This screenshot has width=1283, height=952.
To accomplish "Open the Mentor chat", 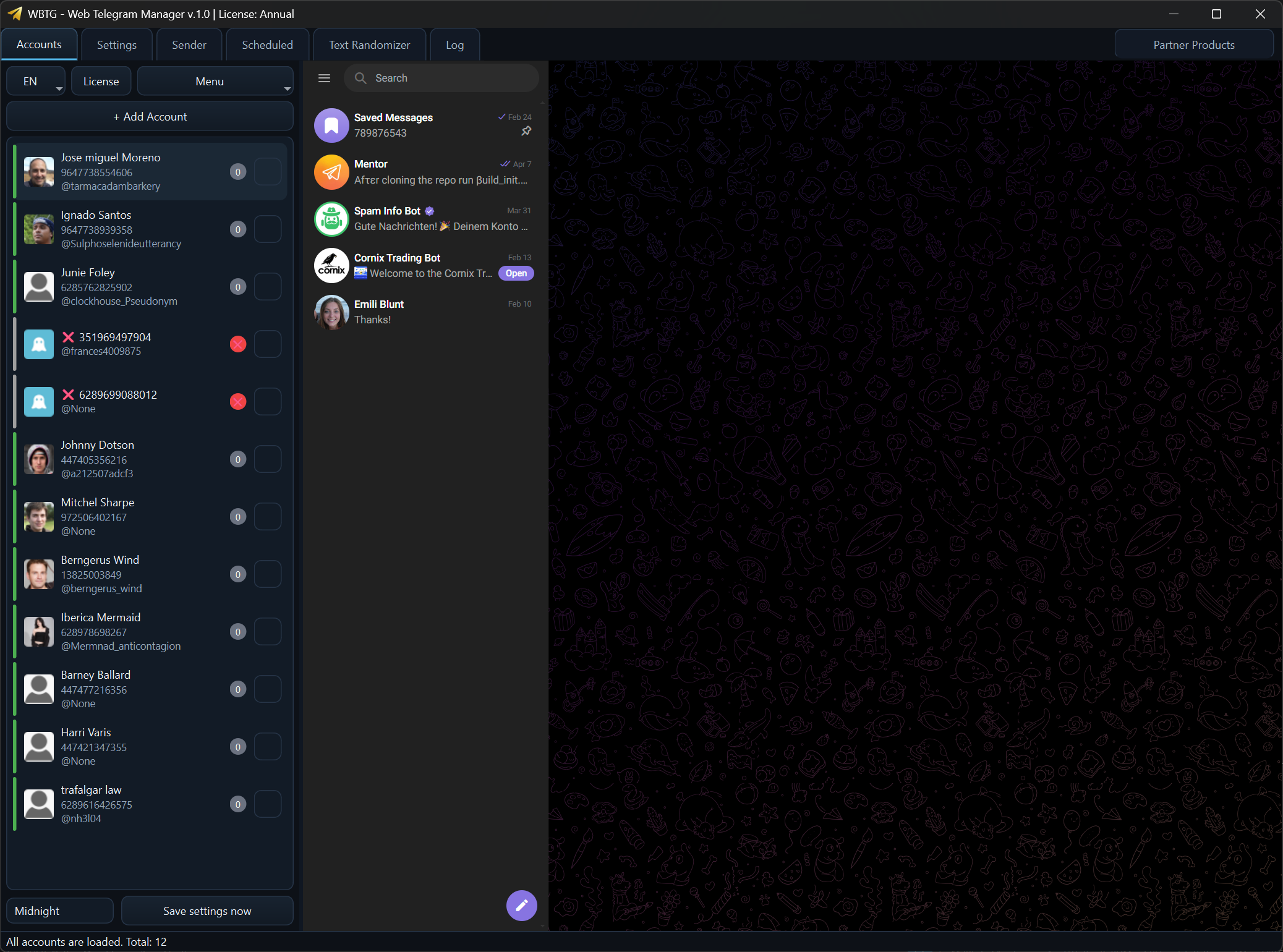I will pyautogui.click(x=424, y=172).
